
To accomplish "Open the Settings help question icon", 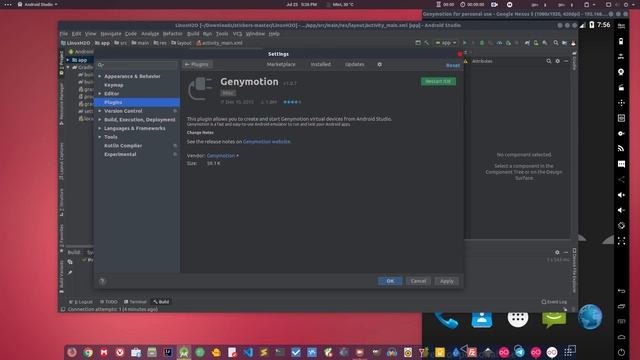I will tap(102, 281).
